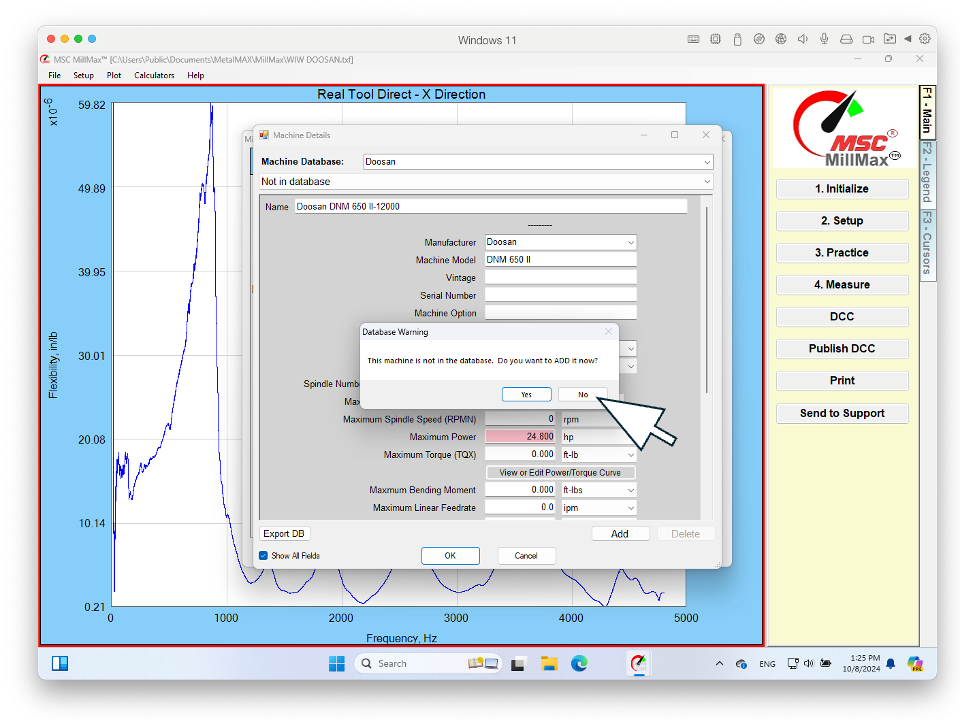Click the DCC button
The width and height of the screenshot is (960, 720).
(x=842, y=317)
